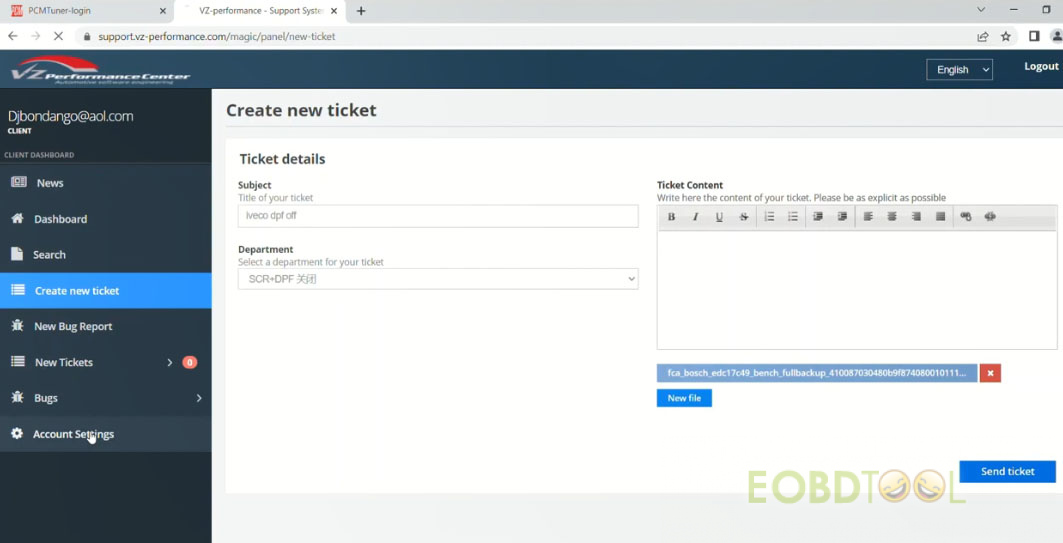Open the Department dropdown

pos(437,279)
